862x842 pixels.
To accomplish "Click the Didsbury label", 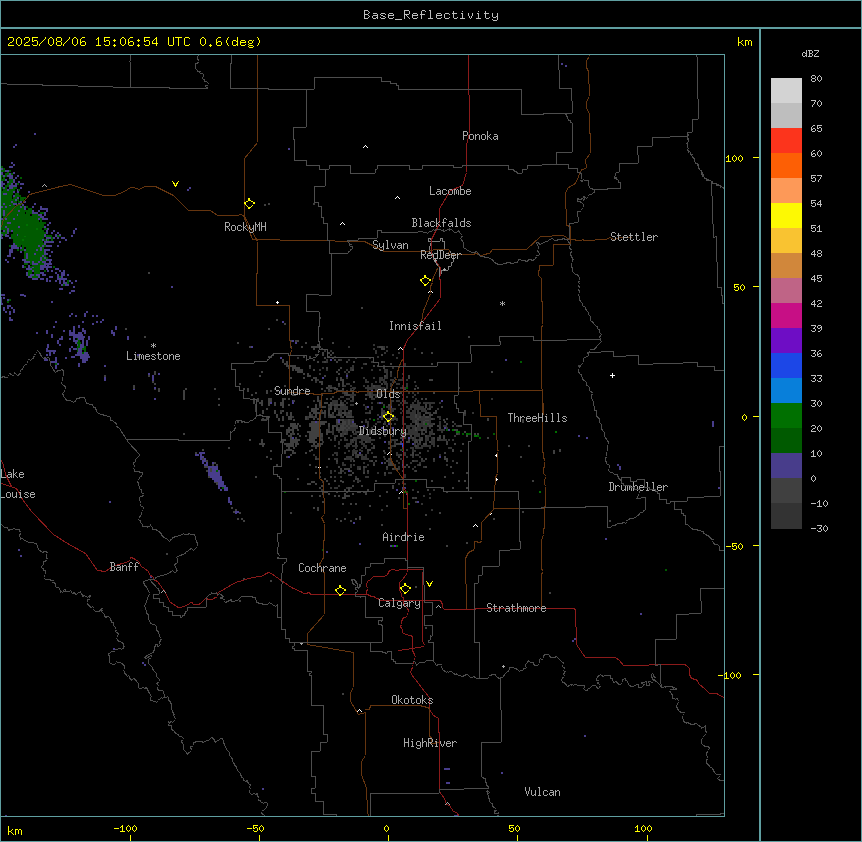I will click(x=383, y=431).
